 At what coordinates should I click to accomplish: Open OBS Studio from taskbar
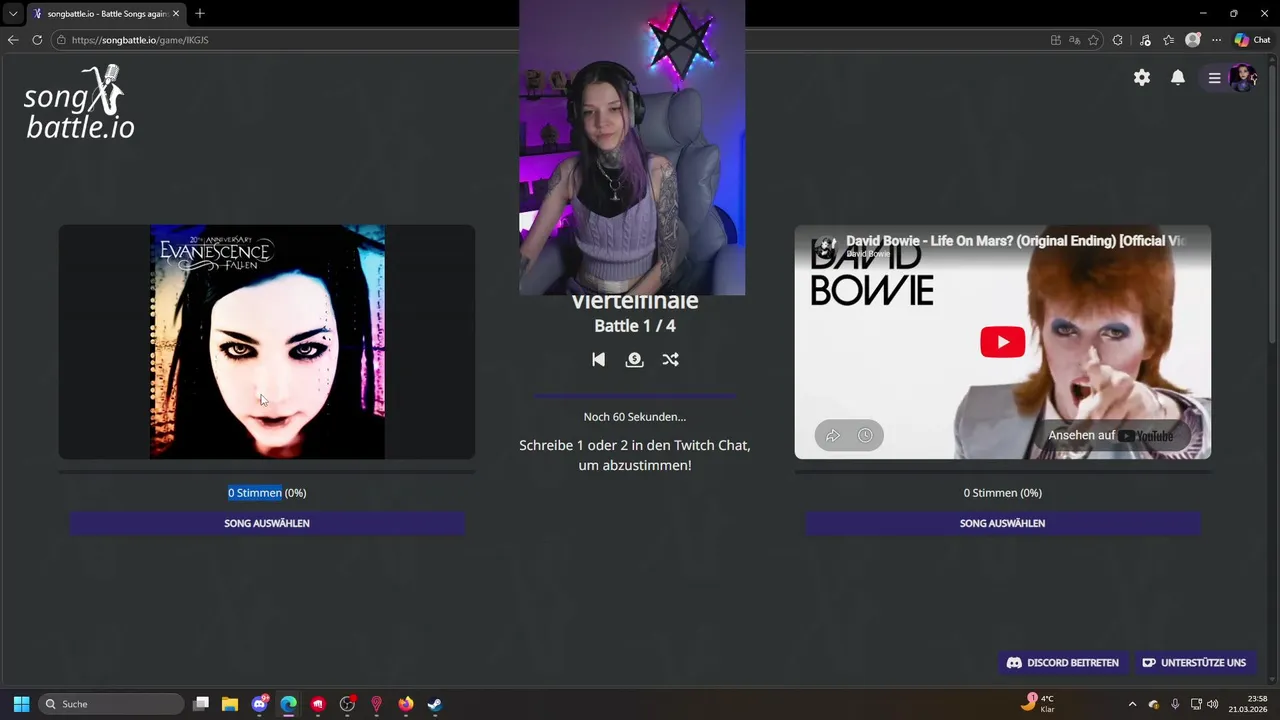(347, 704)
